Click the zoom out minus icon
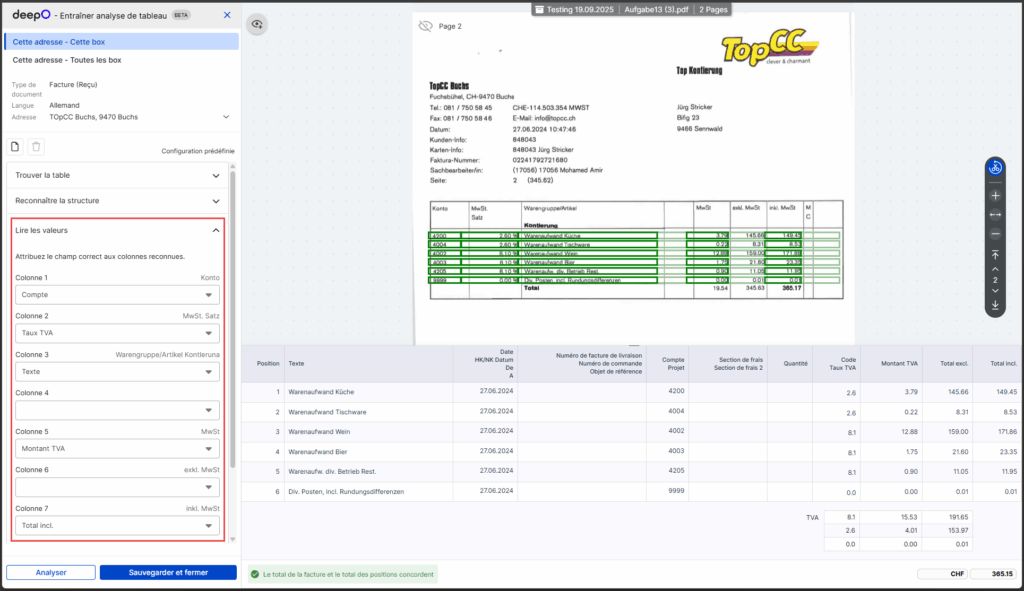Image resolution: width=1024 pixels, height=591 pixels. point(995,233)
